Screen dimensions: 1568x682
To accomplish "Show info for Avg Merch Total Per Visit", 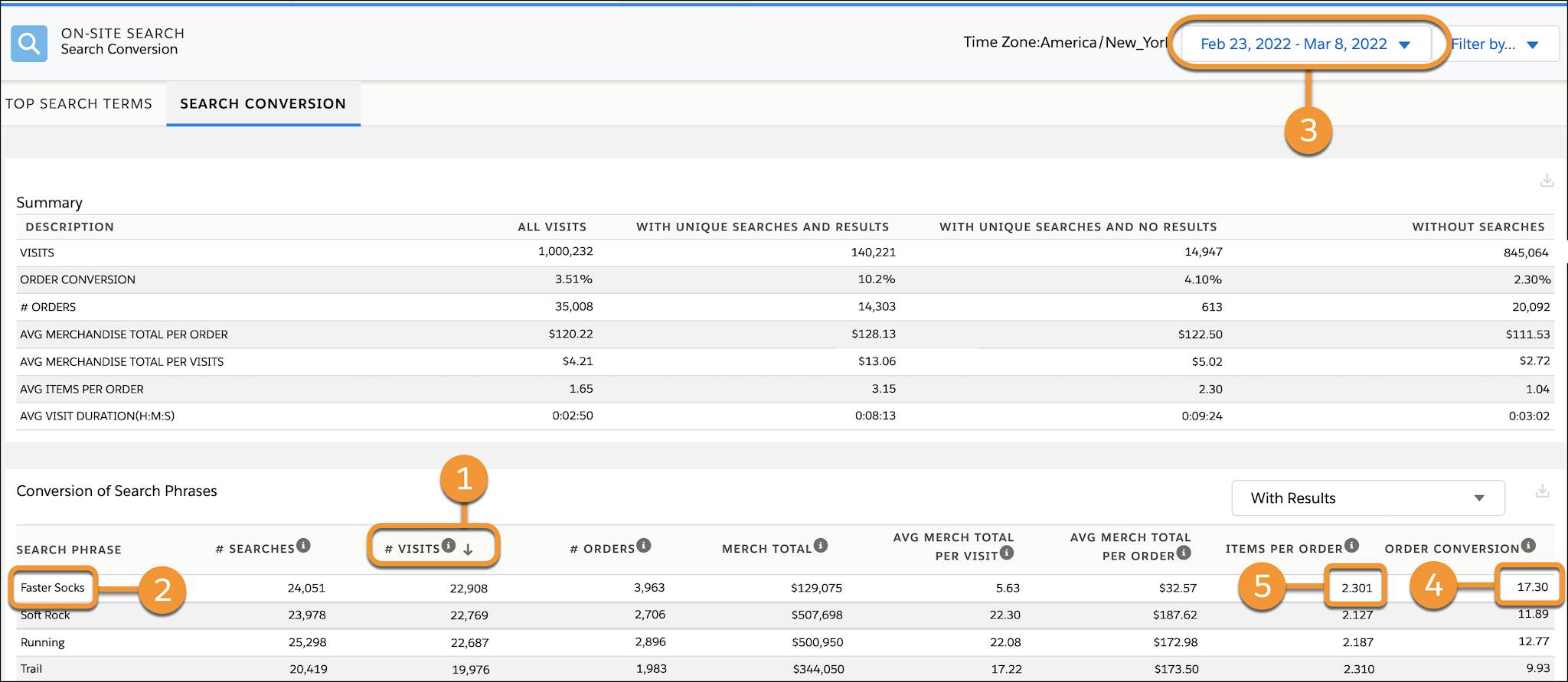I will click(x=1007, y=552).
